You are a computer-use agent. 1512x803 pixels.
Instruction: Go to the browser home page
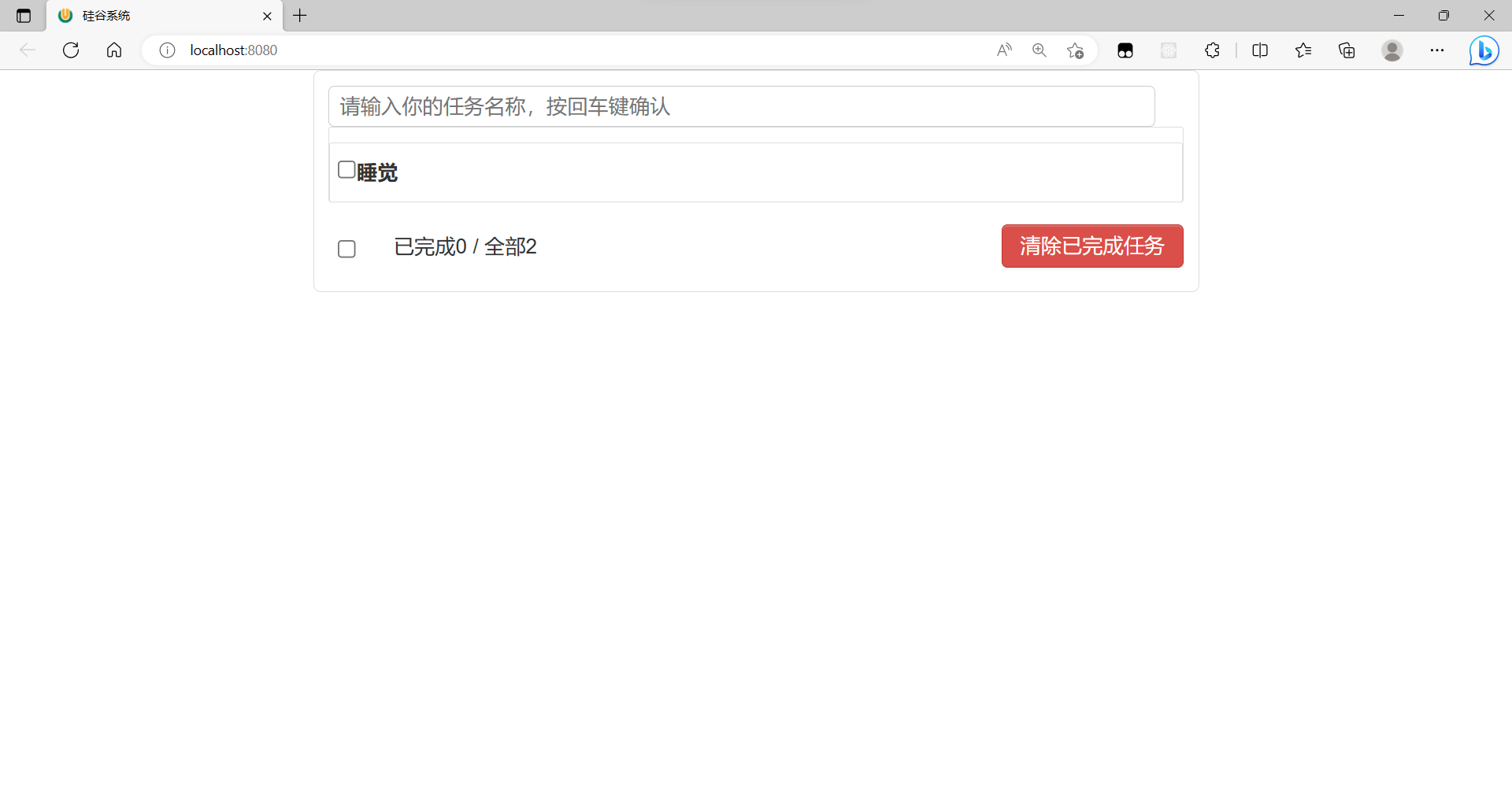[114, 50]
